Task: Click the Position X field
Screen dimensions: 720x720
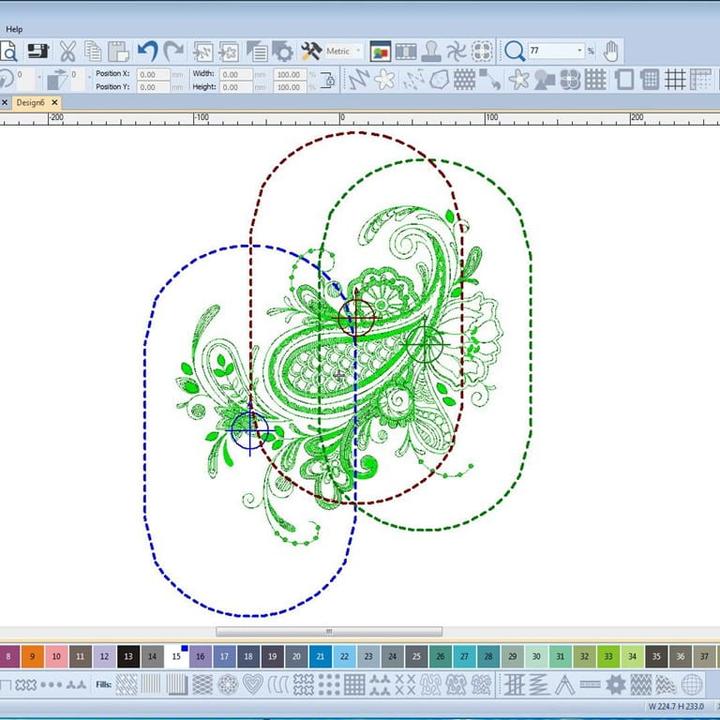Action: pos(154,74)
